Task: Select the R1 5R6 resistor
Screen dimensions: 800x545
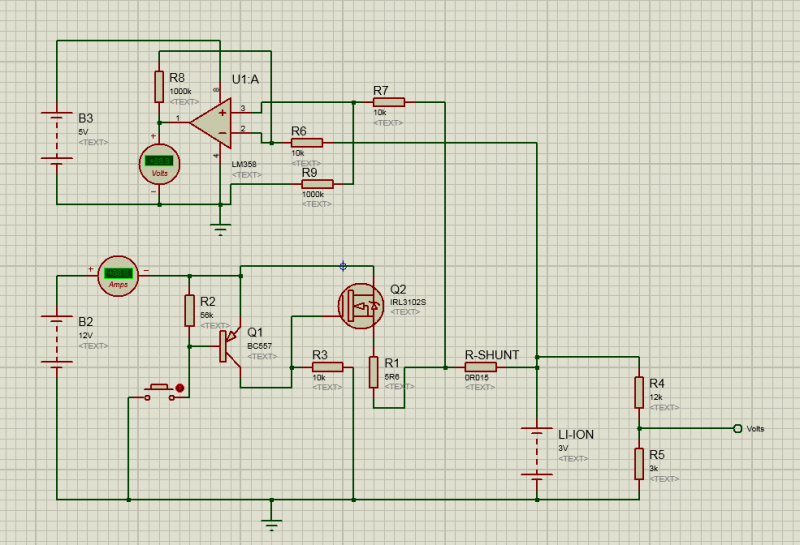Action: pos(372,372)
